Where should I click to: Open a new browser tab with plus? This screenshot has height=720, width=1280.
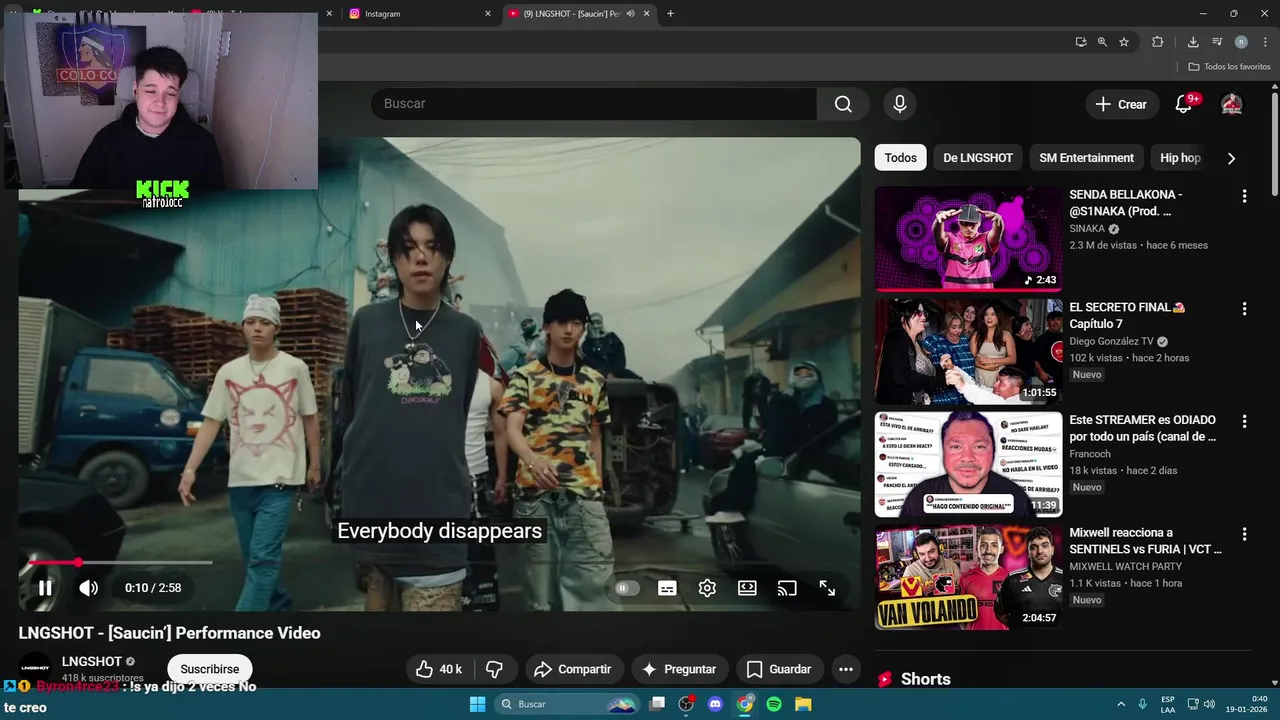670,14
